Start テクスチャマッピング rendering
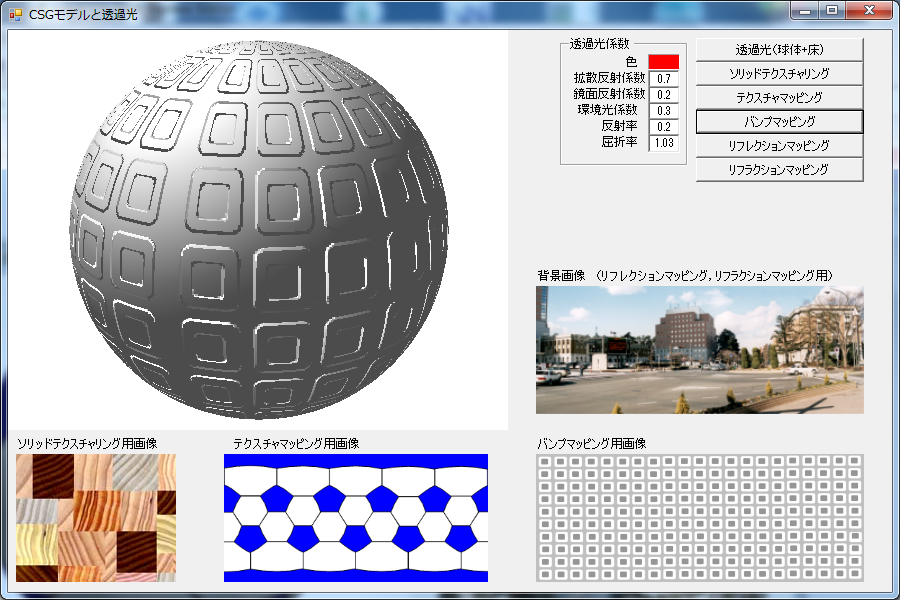Viewport: 900px width, 600px height. tap(779, 98)
